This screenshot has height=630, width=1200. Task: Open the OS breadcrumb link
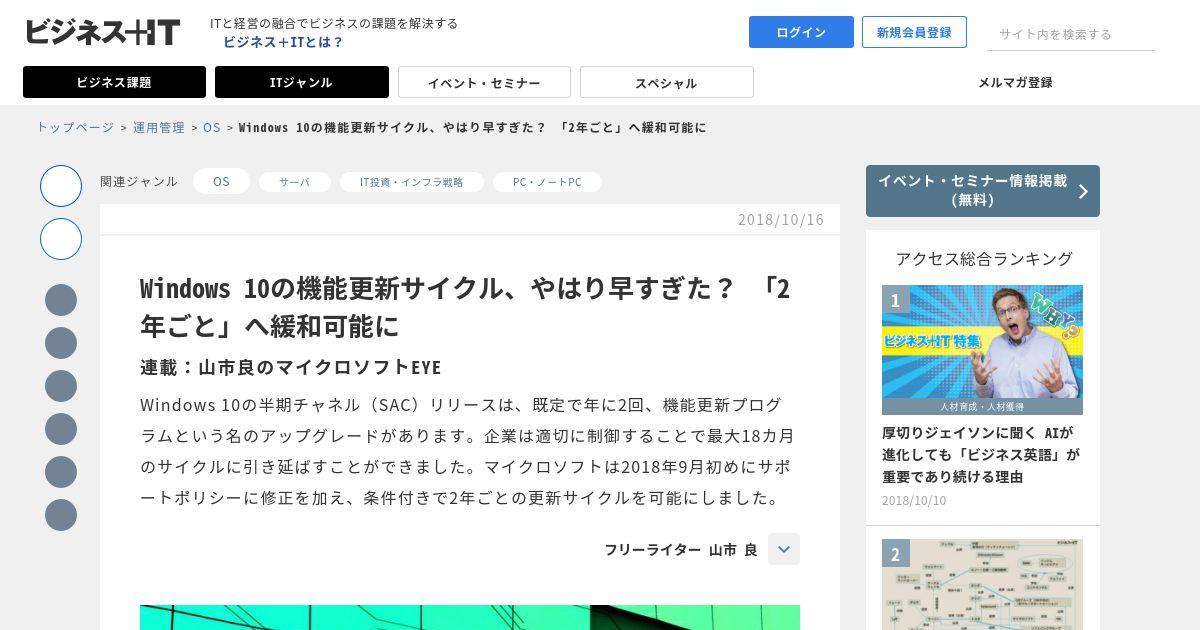click(212, 127)
